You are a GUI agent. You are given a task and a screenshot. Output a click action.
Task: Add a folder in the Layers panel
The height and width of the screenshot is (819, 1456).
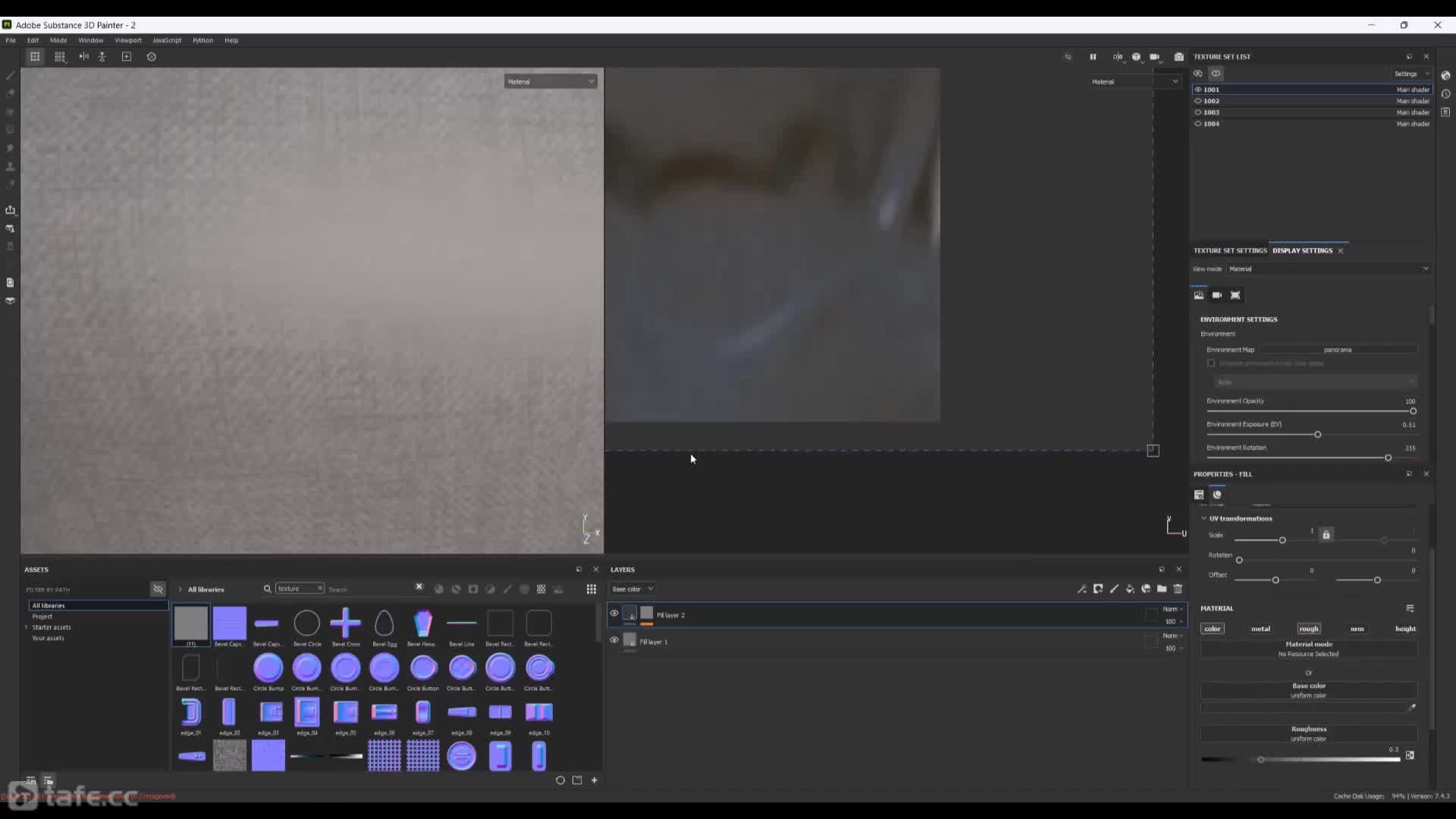[1162, 588]
